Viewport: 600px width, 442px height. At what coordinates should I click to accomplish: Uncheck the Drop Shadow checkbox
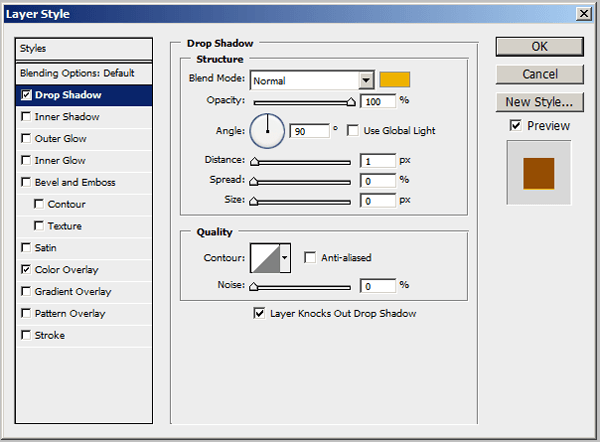(x=26, y=95)
